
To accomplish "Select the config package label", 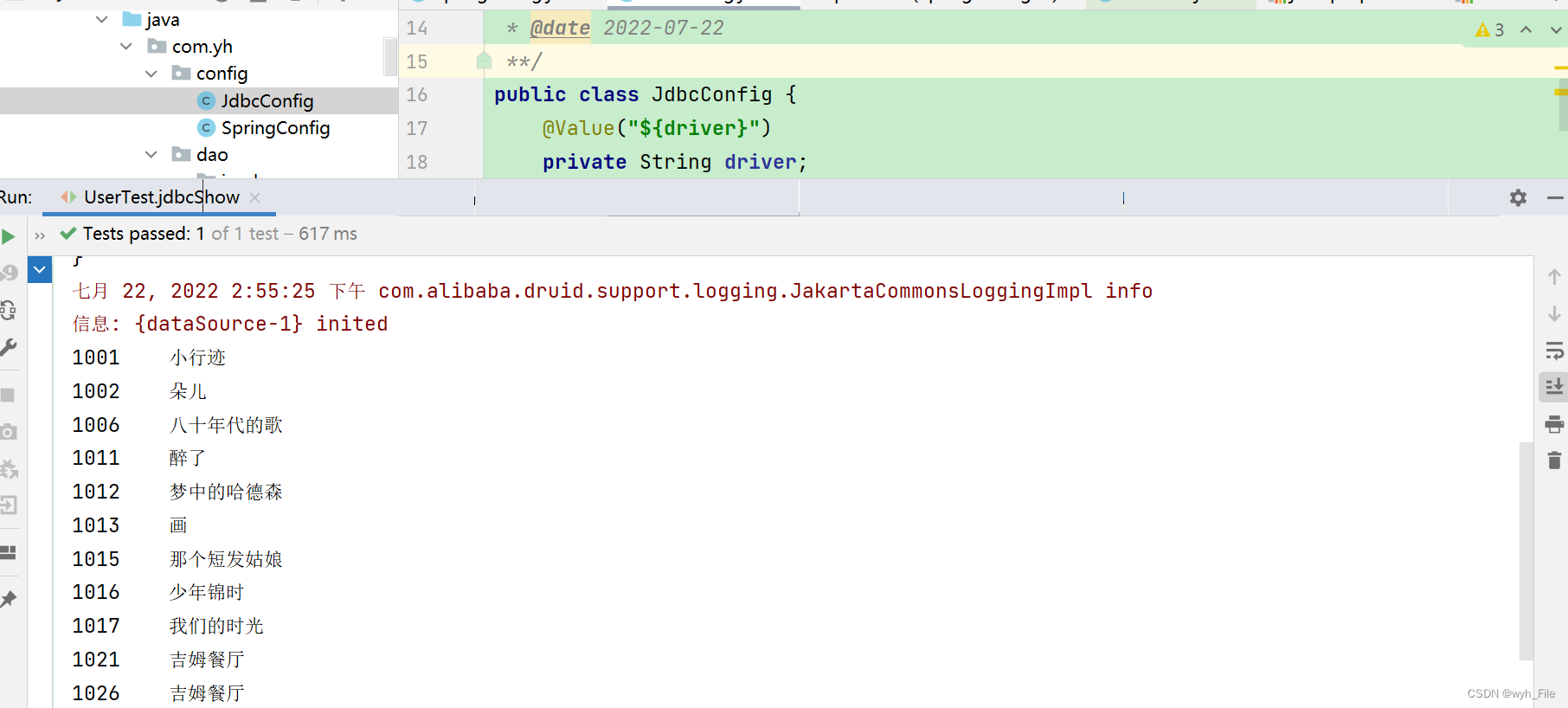I will pyautogui.click(x=222, y=74).
